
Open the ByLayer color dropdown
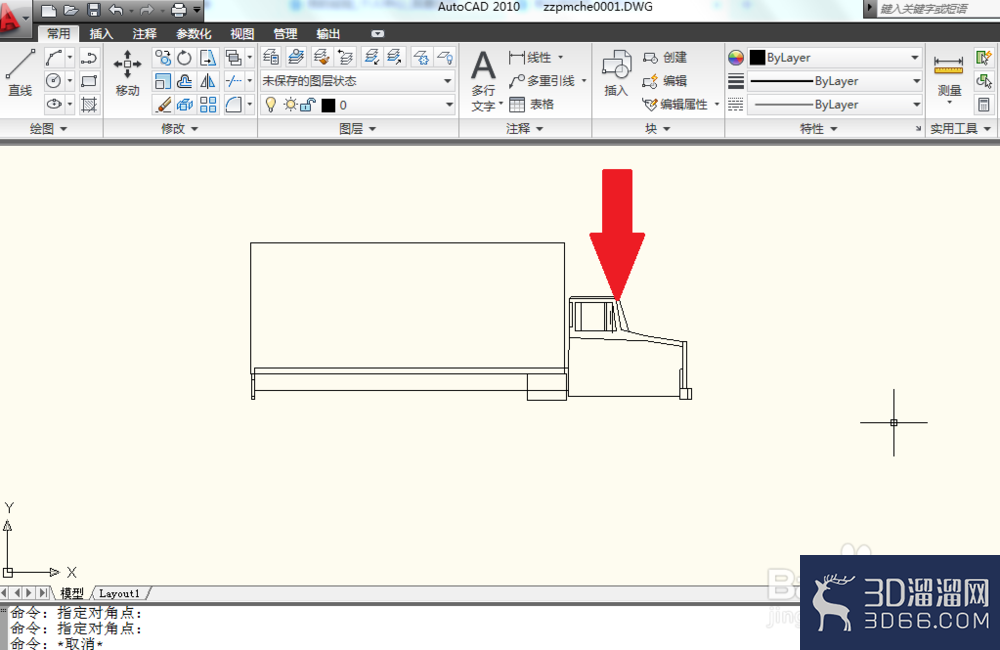(835, 58)
